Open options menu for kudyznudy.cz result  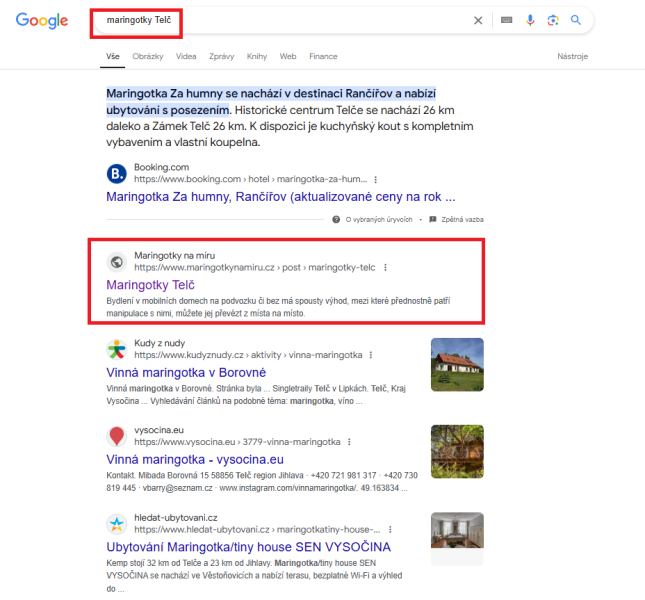point(371,355)
